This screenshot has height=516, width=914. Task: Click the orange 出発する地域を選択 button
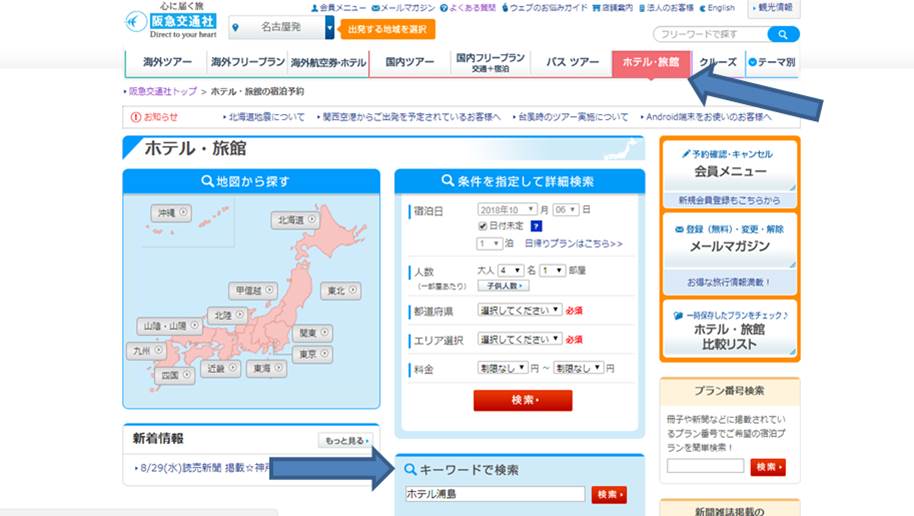coord(388,29)
